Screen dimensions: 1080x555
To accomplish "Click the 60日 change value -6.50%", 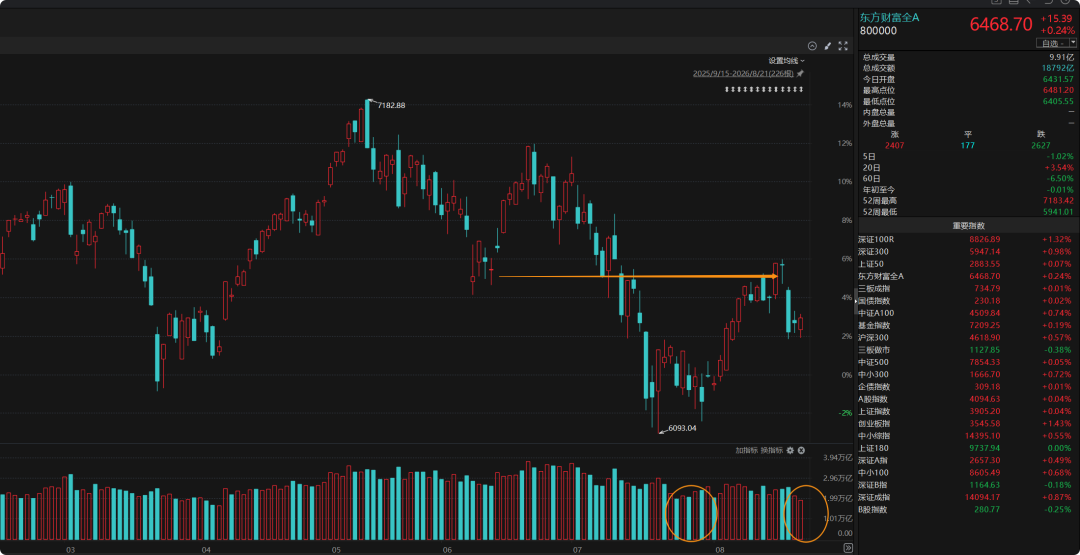I will [x=1061, y=178].
